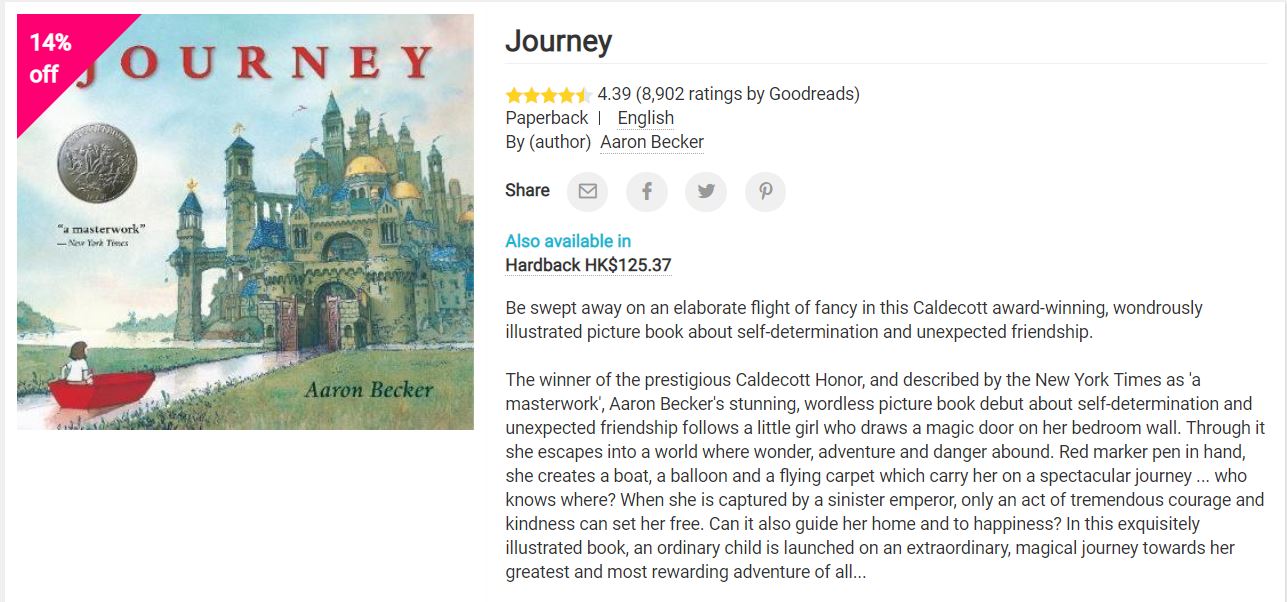Screen dimensions: 1287x602
Task: Click the Journey title heading
Action: pos(558,42)
